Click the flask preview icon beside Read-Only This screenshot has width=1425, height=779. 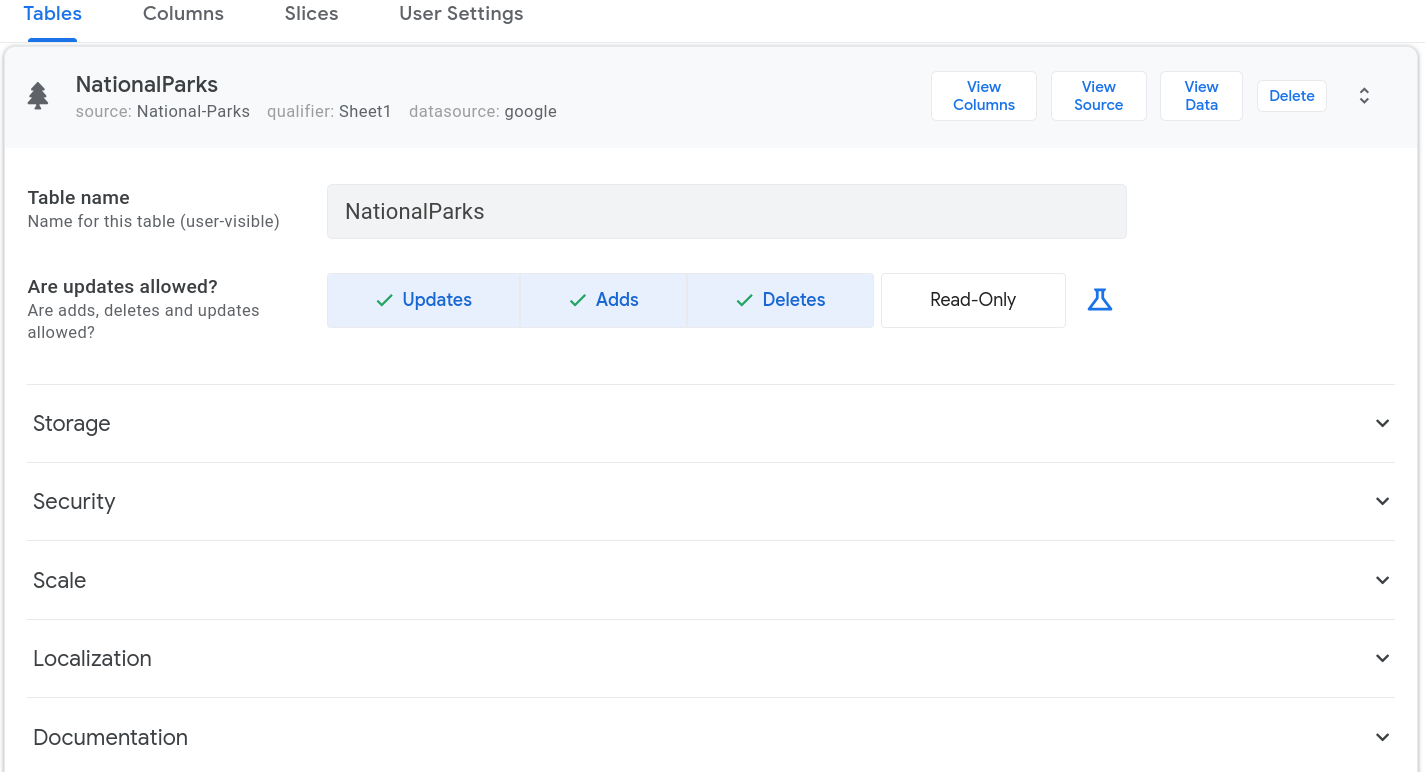1100,299
